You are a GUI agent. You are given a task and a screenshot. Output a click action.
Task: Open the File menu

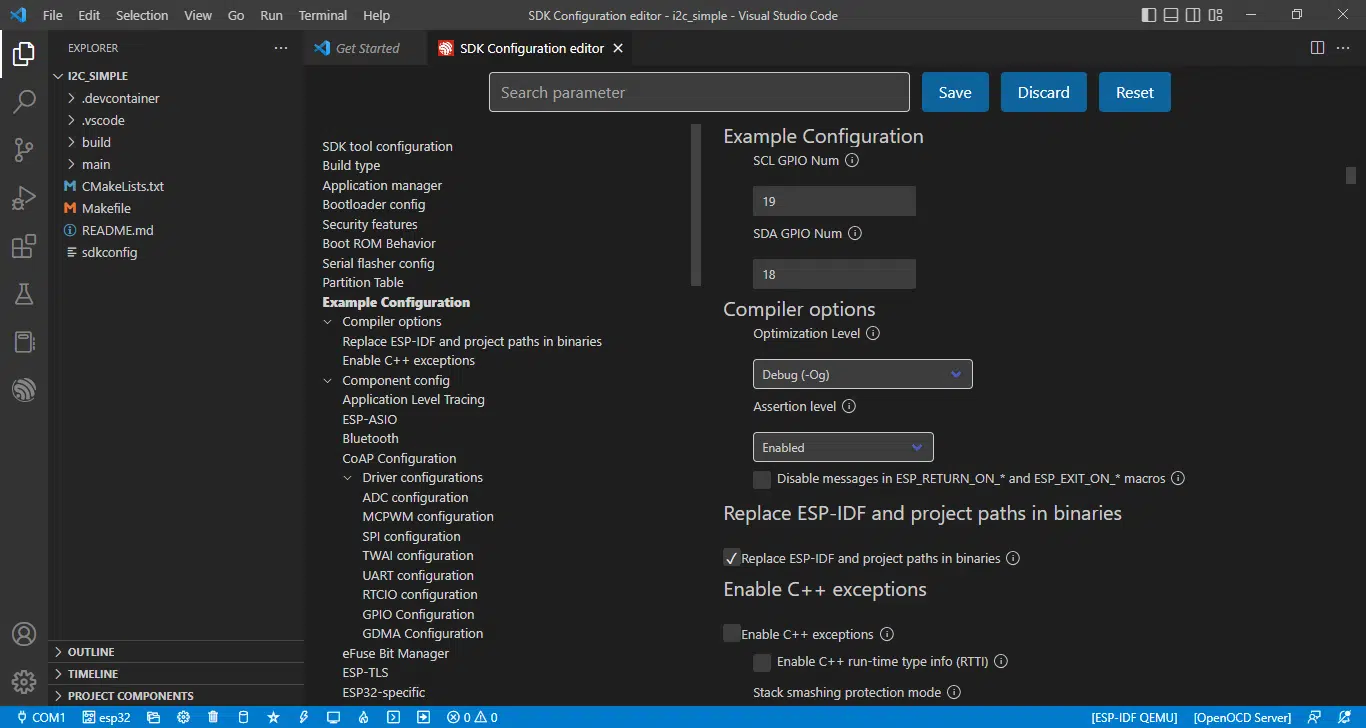coord(52,15)
